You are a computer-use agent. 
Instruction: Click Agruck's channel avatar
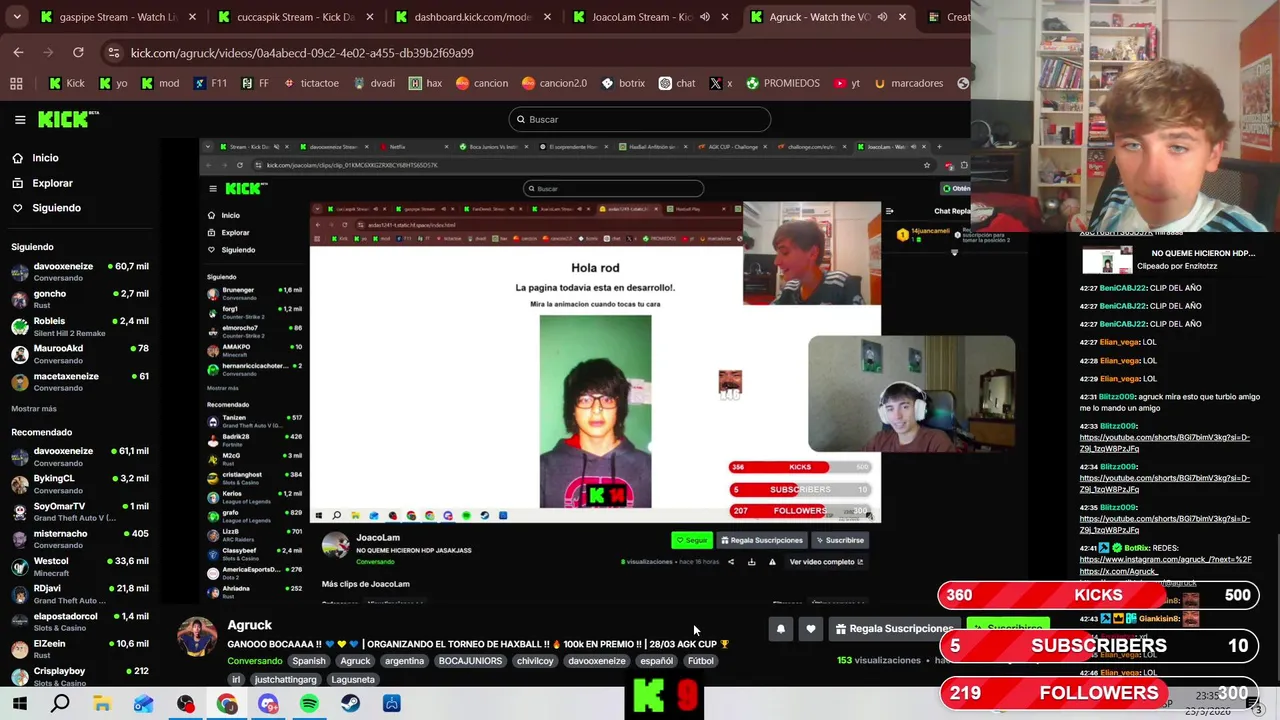(x=197, y=638)
